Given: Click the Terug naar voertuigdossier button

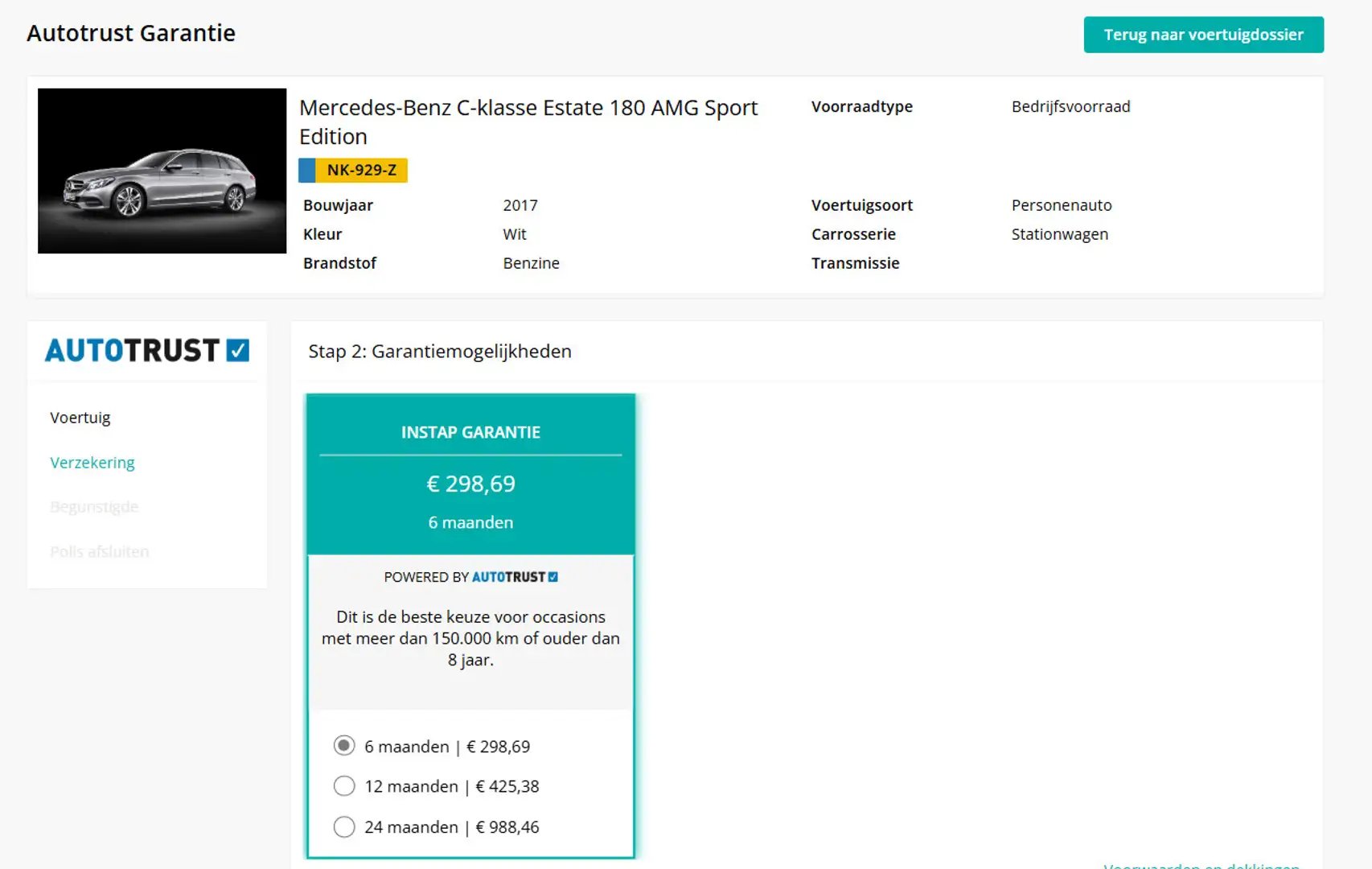Looking at the screenshot, I should coord(1203,35).
